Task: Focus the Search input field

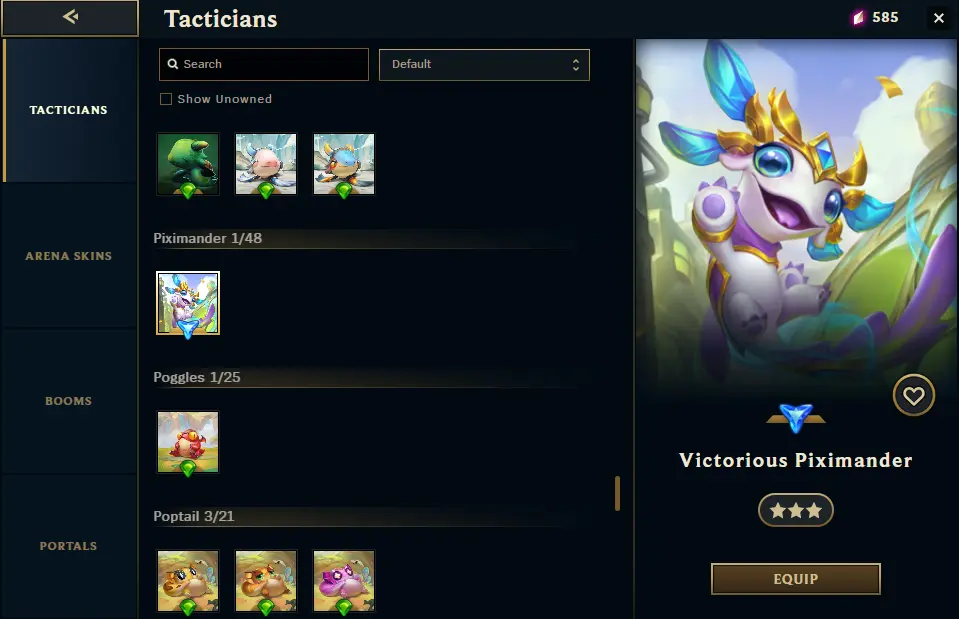Action: point(264,64)
